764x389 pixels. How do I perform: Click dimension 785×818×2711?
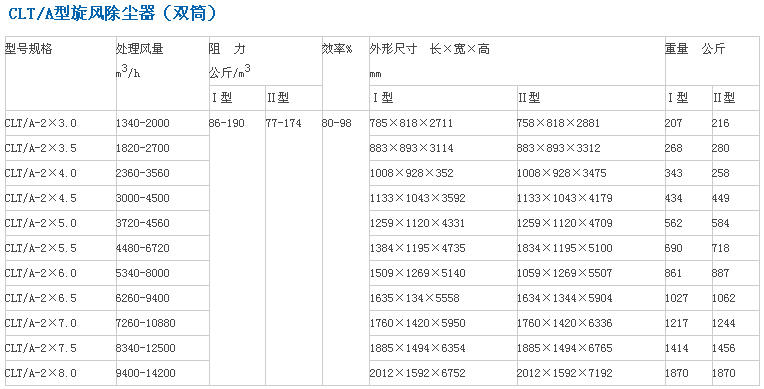[x=411, y=123]
